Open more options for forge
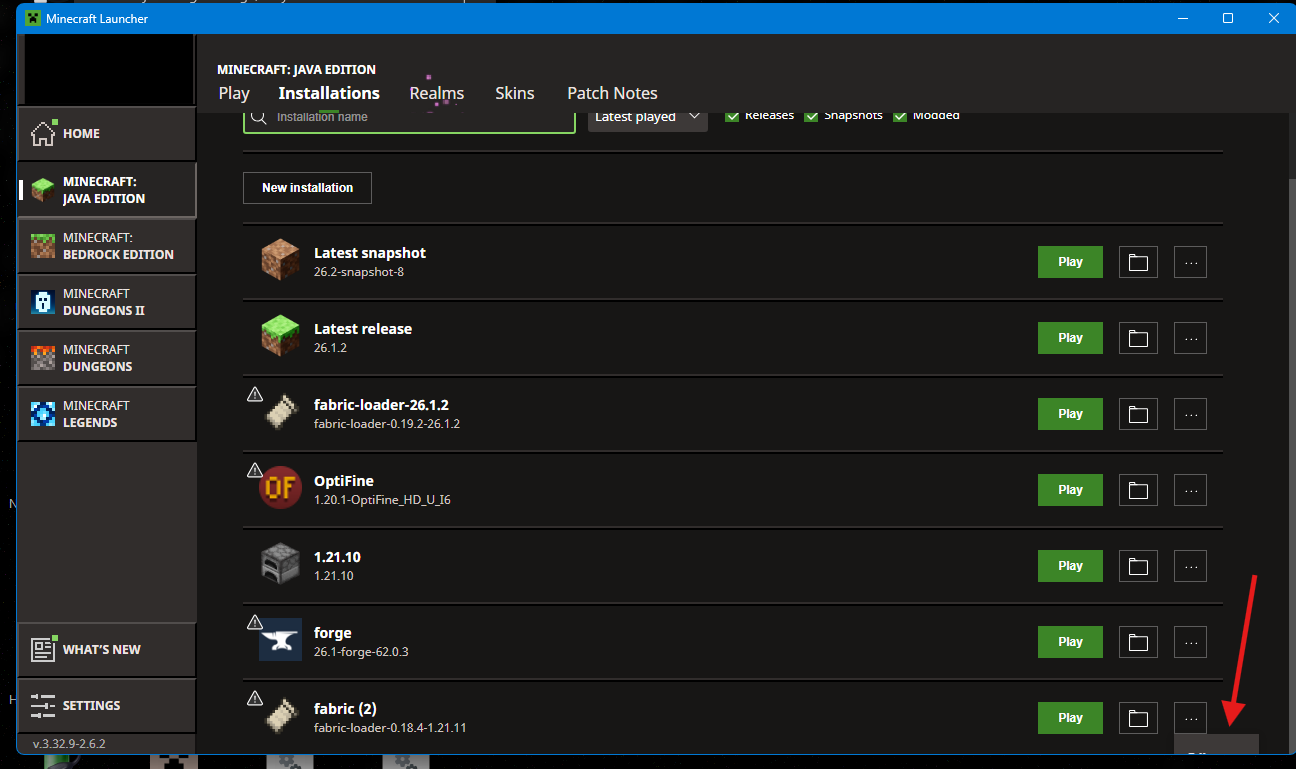 [x=1190, y=642]
